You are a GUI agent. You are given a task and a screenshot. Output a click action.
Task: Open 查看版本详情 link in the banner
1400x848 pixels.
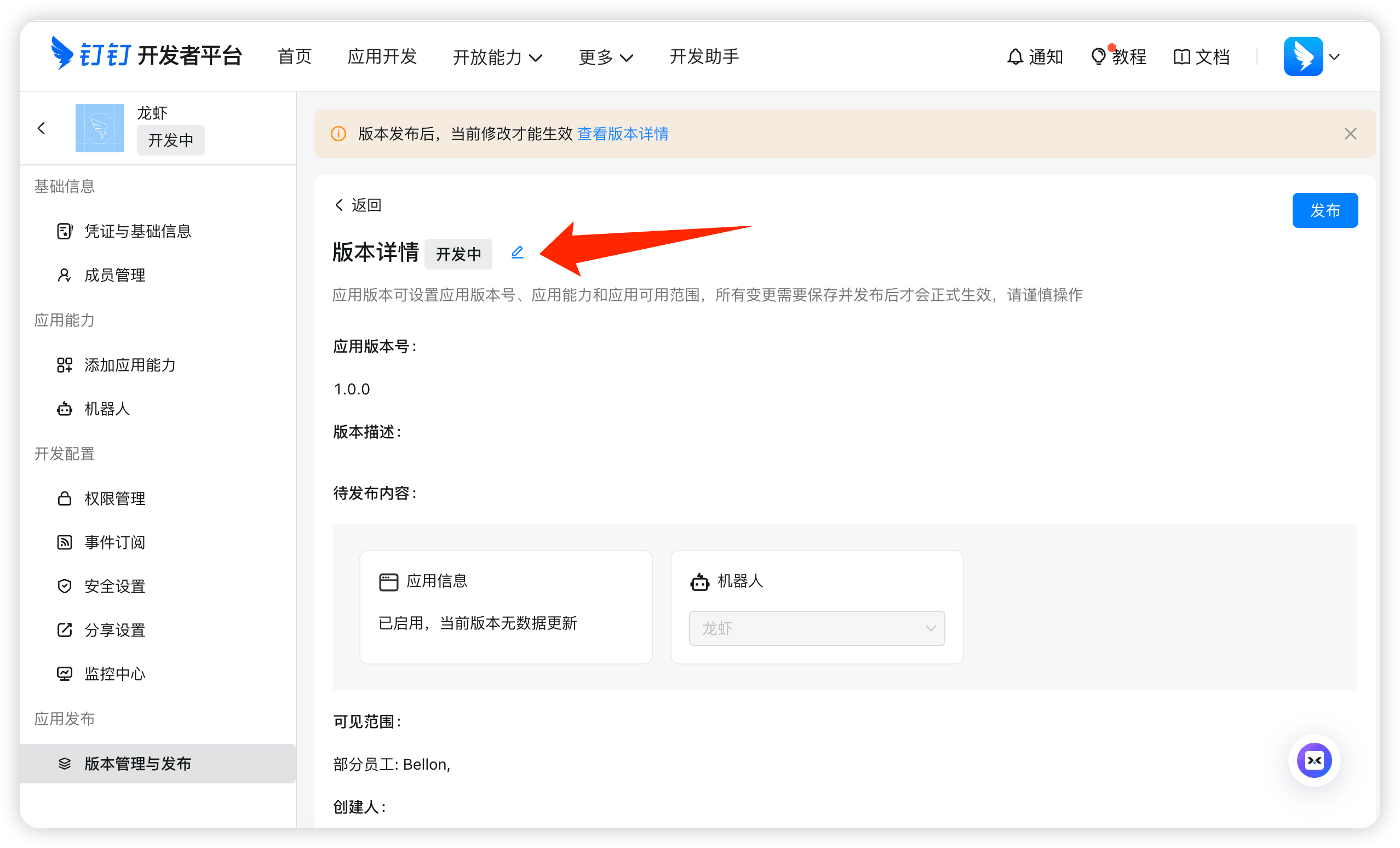click(x=622, y=134)
